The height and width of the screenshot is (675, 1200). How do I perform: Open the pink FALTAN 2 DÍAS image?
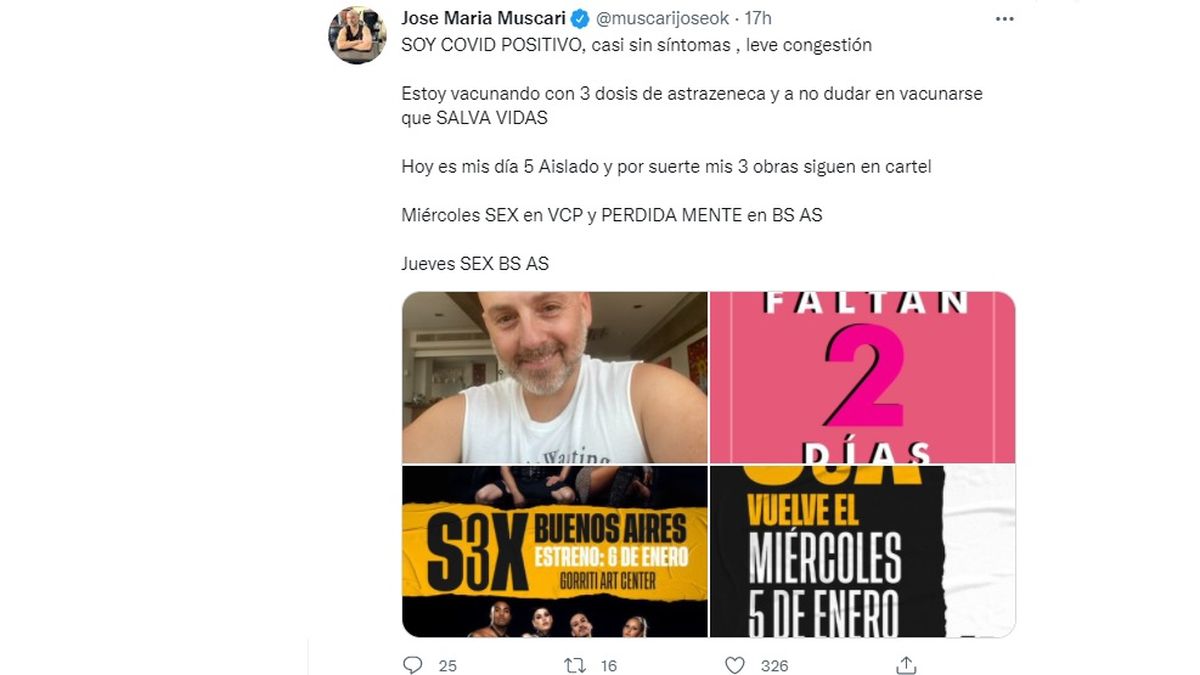pos(862,377)
